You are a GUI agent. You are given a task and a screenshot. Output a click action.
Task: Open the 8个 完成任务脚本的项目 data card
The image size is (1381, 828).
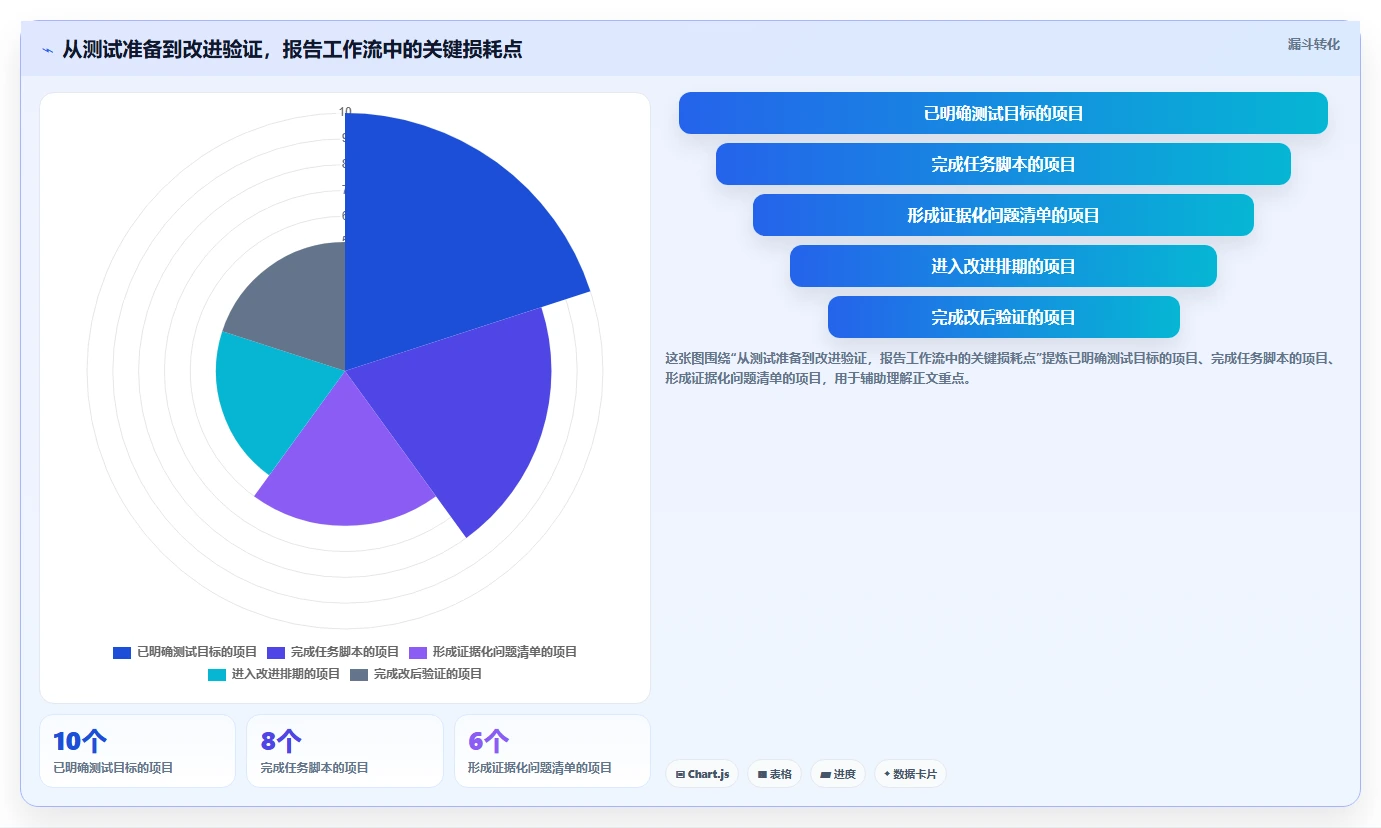(x=345, y=751)
